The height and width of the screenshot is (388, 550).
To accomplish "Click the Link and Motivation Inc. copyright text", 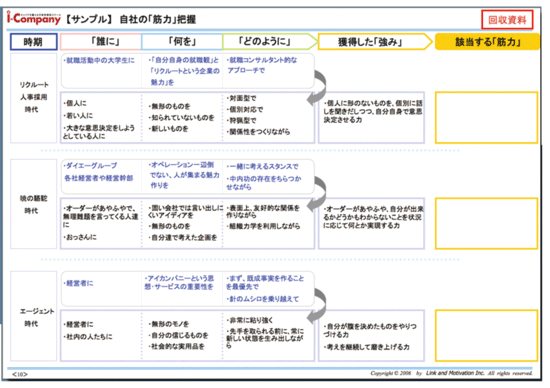I will point(451,373).
